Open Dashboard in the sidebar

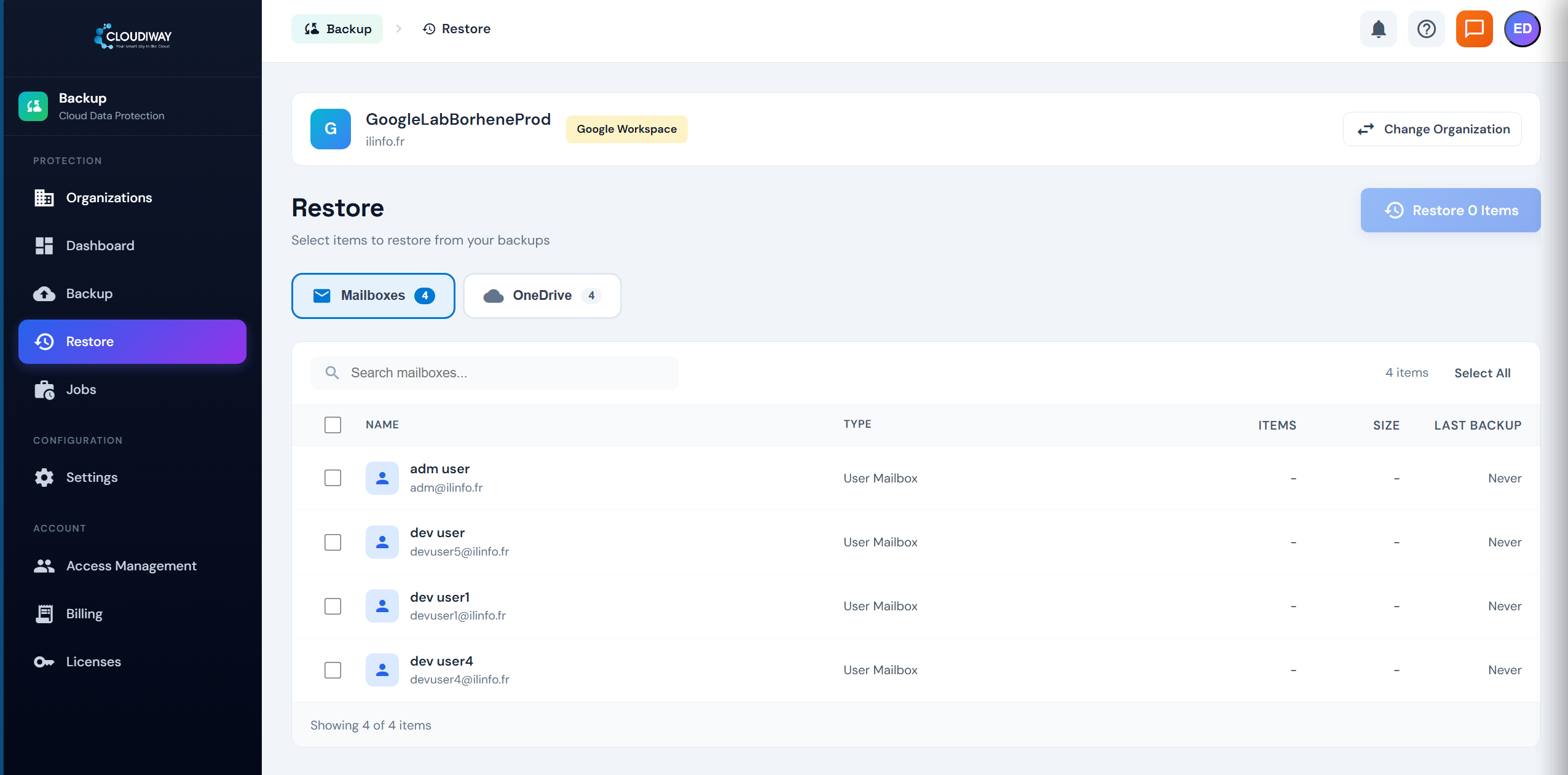tap(132, 246)
